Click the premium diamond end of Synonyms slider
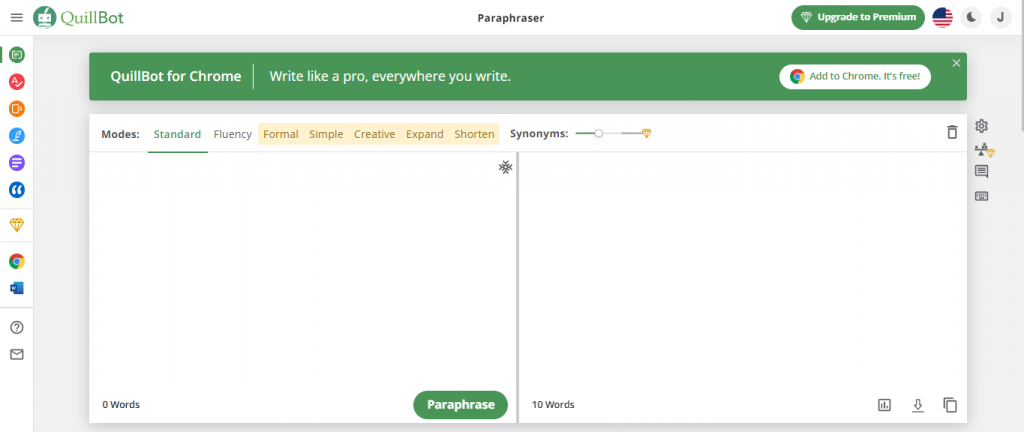 [x=647, y=133]
